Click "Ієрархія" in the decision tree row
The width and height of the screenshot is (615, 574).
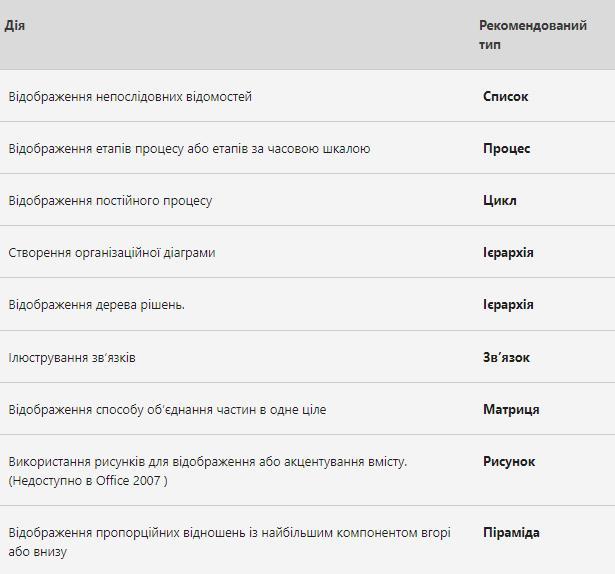point(508,305)
